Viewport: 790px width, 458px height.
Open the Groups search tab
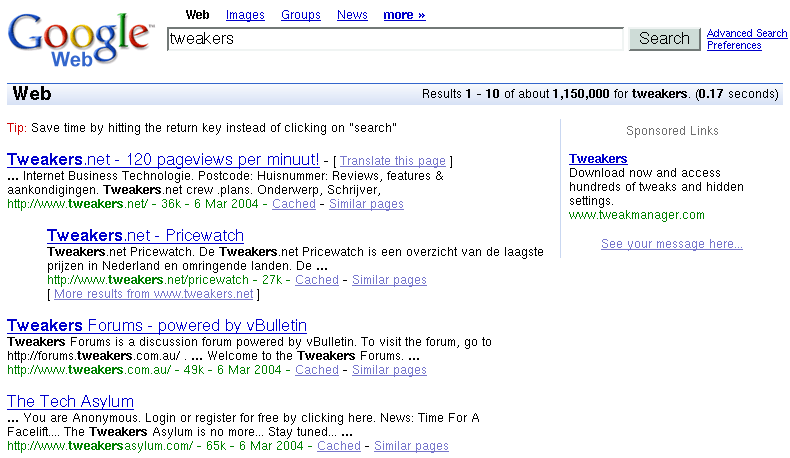click(301, 15)
